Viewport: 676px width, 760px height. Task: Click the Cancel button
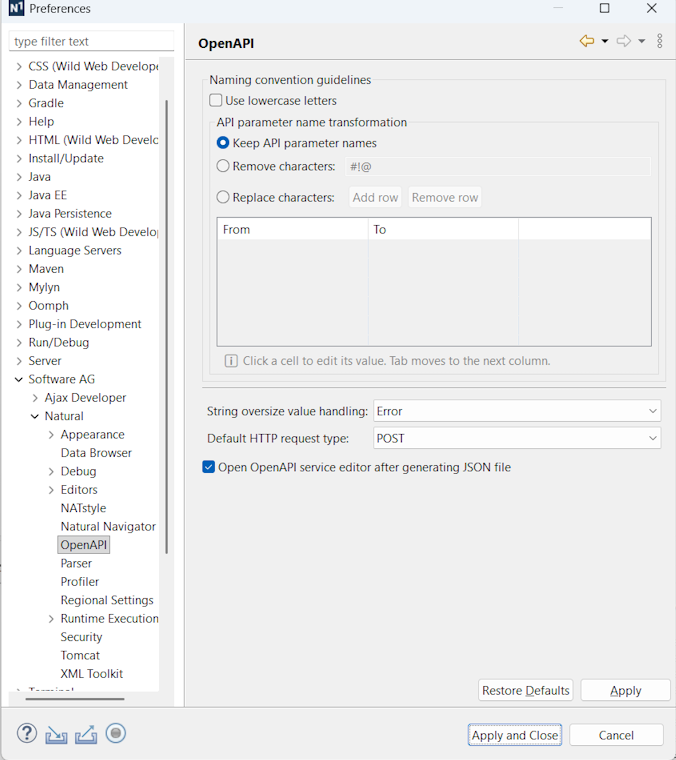click(616, 735)
